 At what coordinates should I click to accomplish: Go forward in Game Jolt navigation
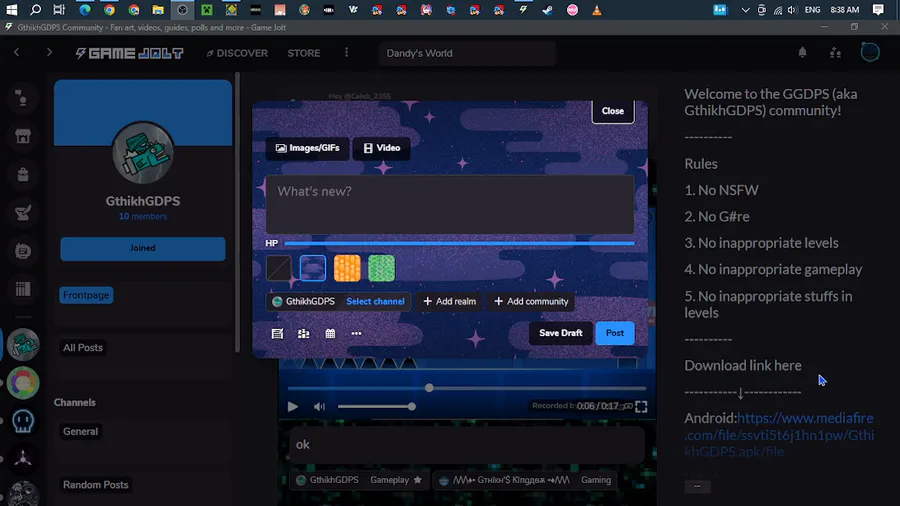49,53
